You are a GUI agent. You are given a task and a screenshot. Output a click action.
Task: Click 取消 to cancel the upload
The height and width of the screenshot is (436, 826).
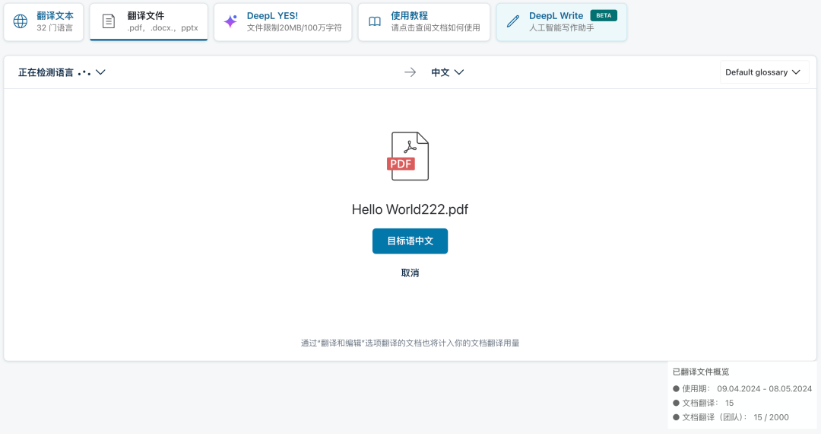(410, 273)
